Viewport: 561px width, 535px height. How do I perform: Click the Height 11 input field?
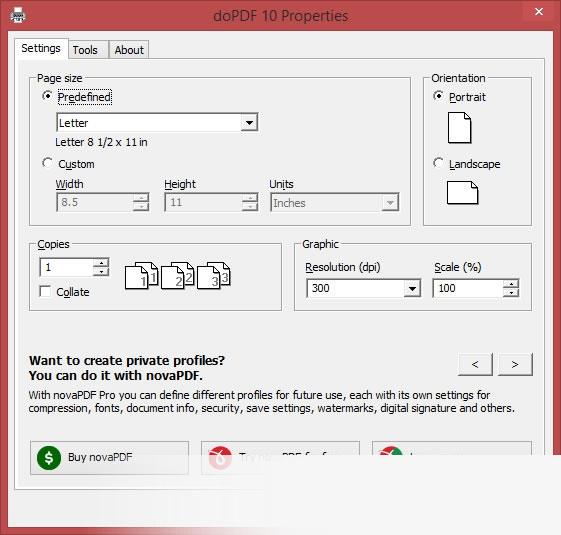(x=203, y=202)
